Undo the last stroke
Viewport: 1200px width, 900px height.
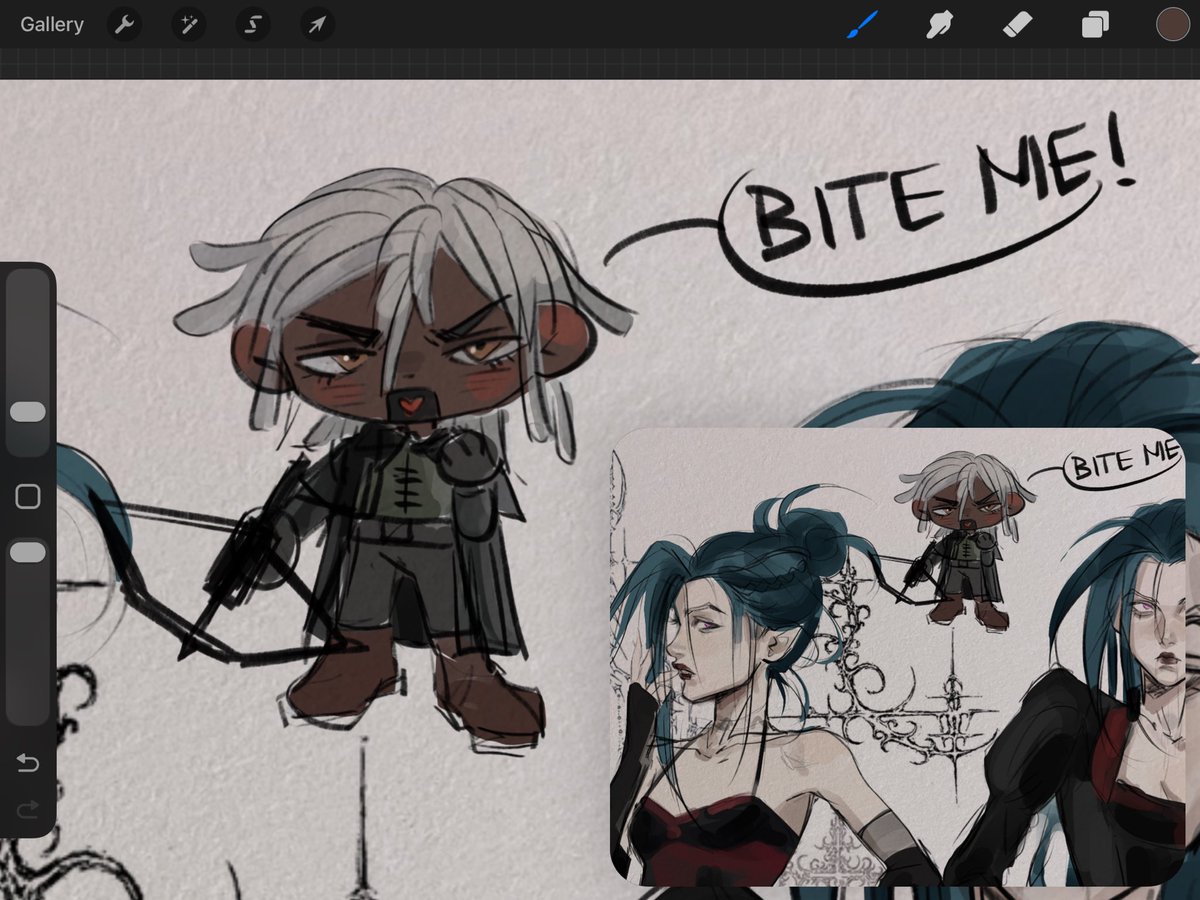point(28,764)
